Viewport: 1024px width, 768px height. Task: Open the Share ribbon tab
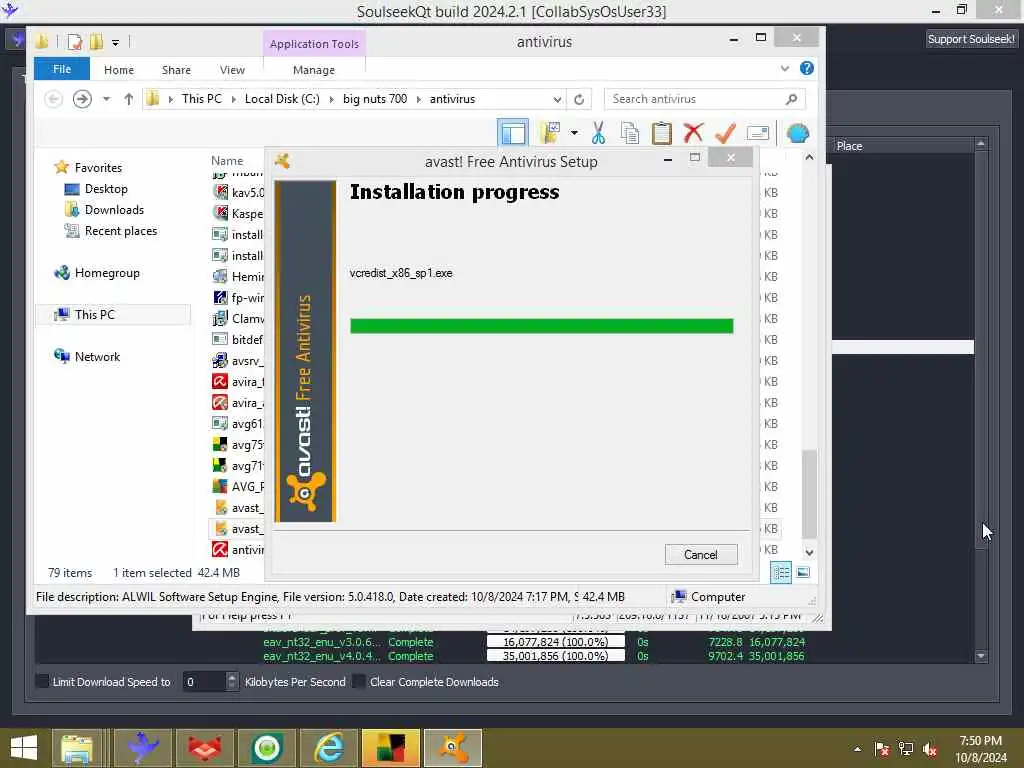point(176,70)
